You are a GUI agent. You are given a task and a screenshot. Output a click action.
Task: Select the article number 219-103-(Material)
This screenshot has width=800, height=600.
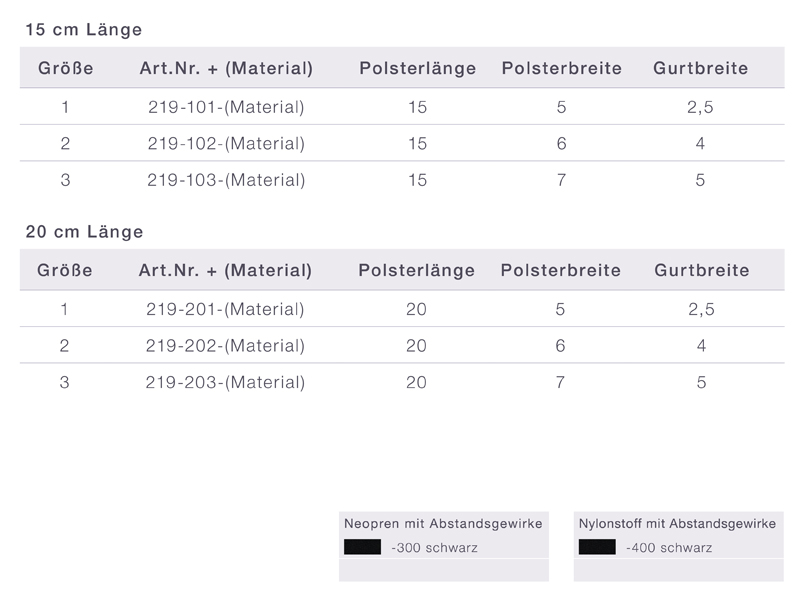226,180
